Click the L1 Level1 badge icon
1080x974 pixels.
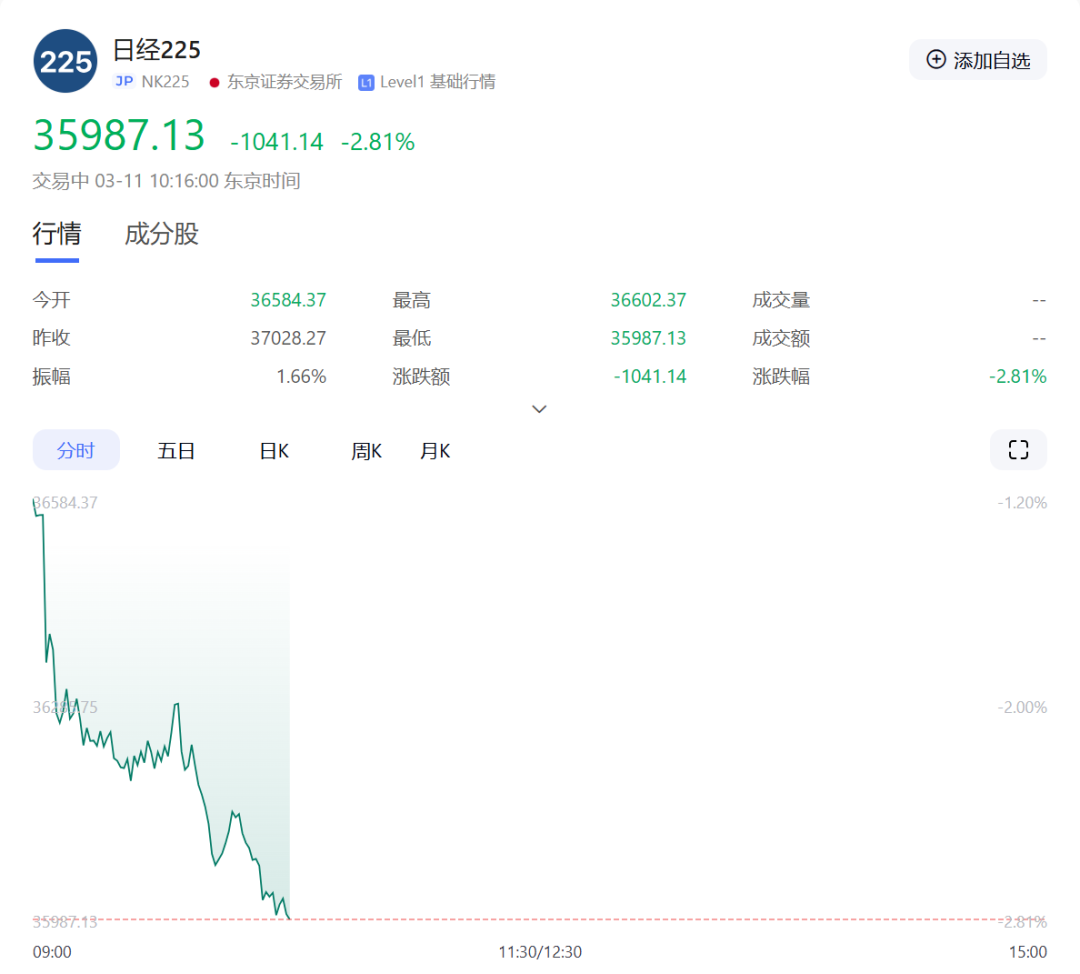[366, 82]
